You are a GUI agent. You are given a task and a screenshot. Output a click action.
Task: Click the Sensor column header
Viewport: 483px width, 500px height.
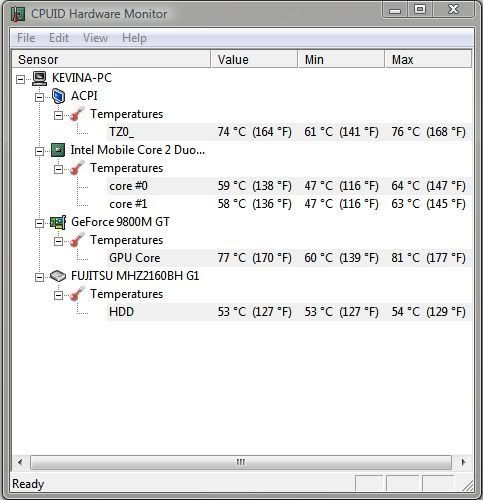[x=111, y=60]
